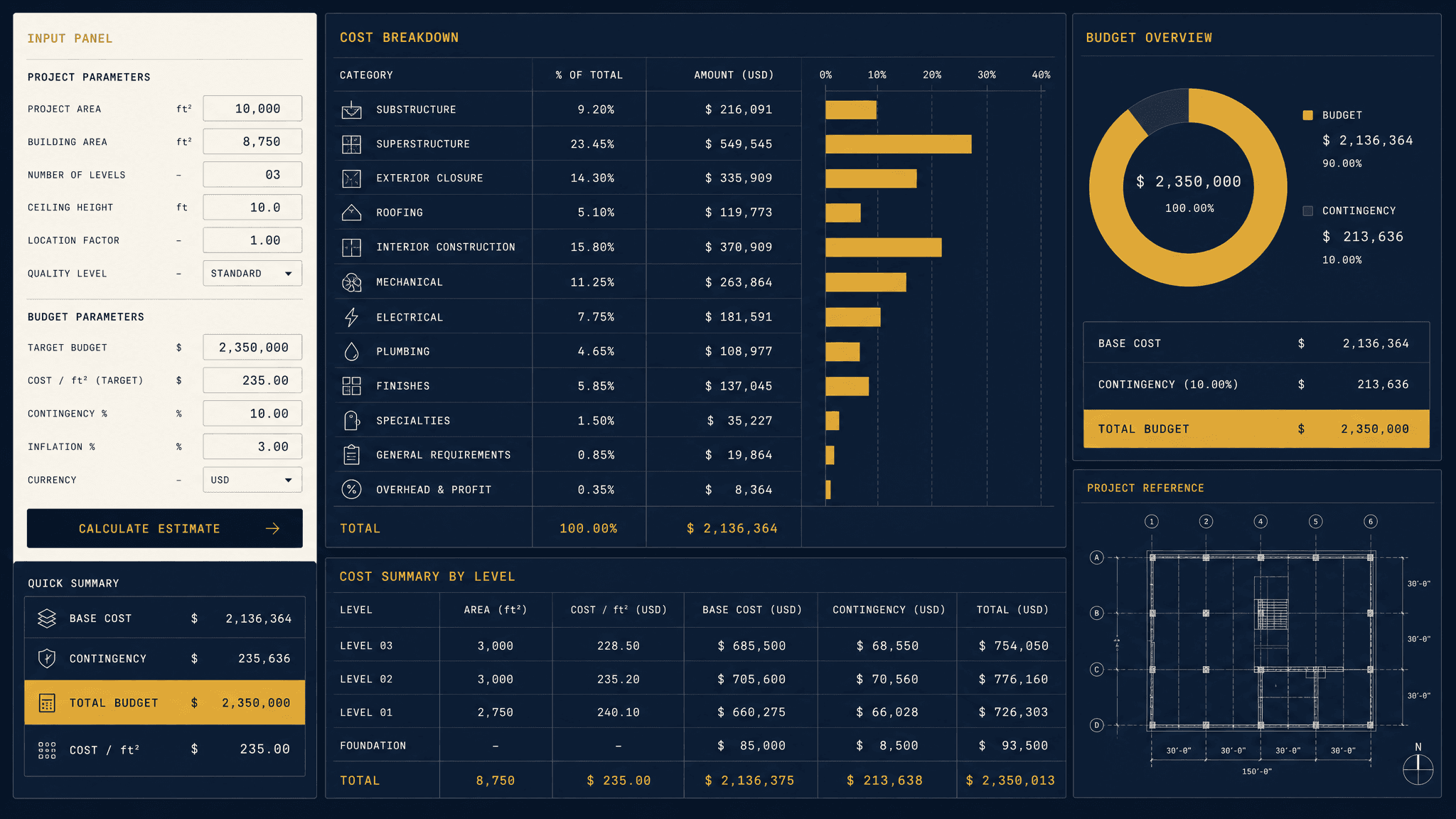Click the Number of Levels input field
The height and width of the screenshot is (819, 1456).
(252, 175)
